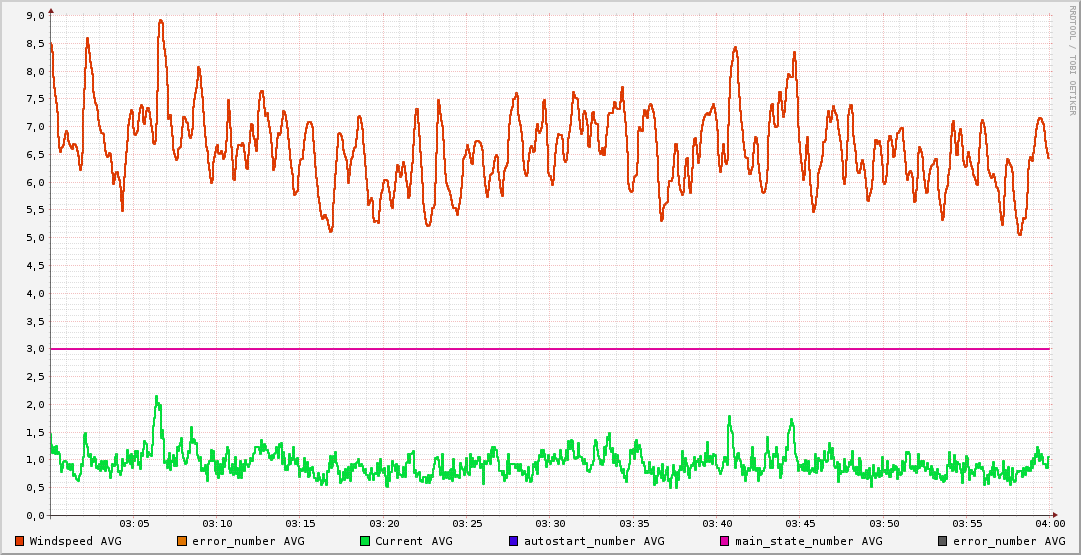Image resolution: width=1081 pixels, height=555 pixels.
Task: Click the 9,0 value on the y-axis
Action: (34, 16)
